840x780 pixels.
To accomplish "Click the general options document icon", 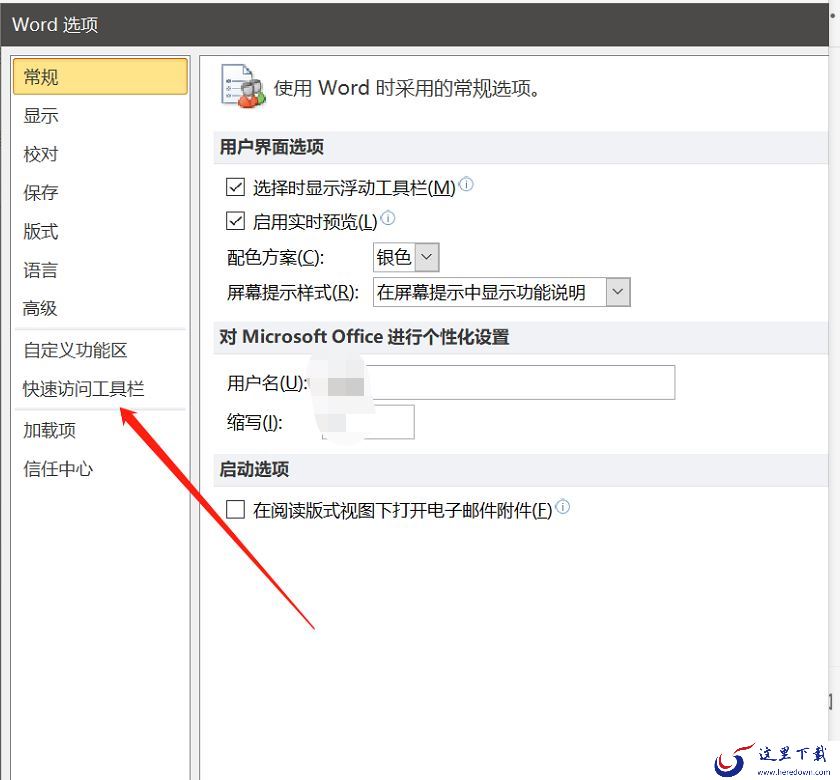I will coord(243,86).
